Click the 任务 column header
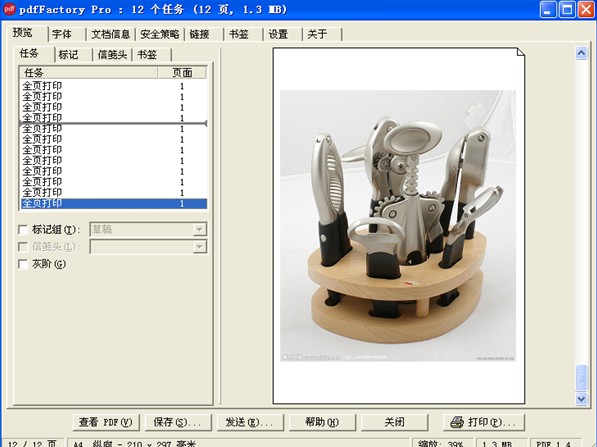The height and width of the screenshot is (447, 597). (x=88, y=72)
